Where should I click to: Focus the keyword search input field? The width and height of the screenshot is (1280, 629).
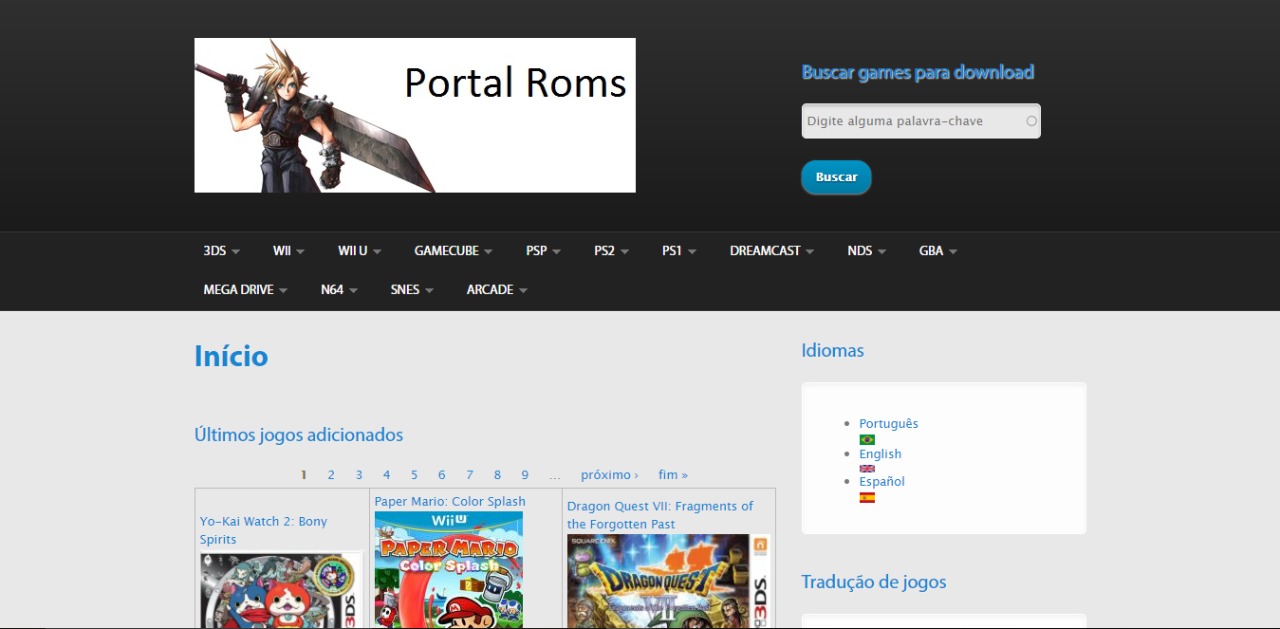coord(921,121)
